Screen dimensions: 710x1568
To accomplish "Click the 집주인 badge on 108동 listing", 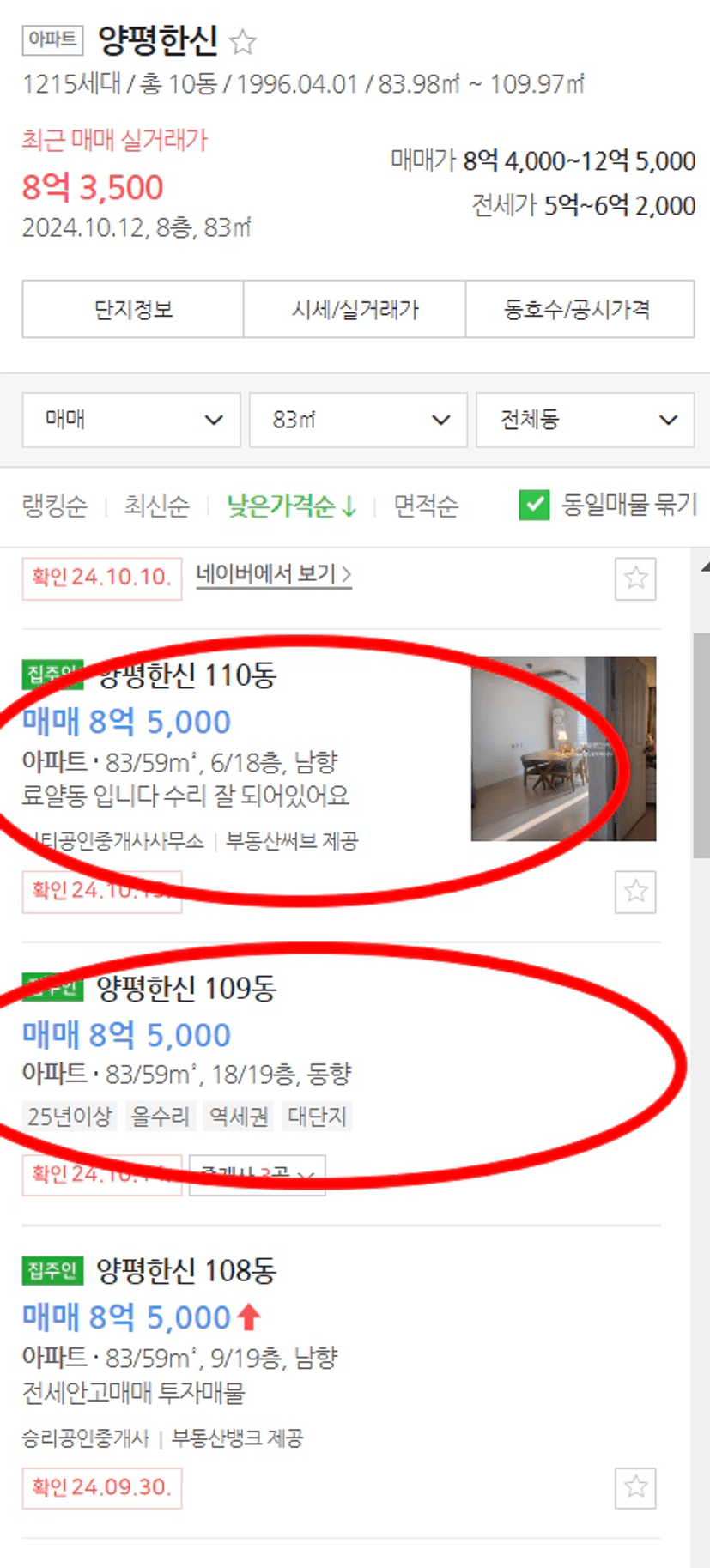I will tap(52, 1270).
